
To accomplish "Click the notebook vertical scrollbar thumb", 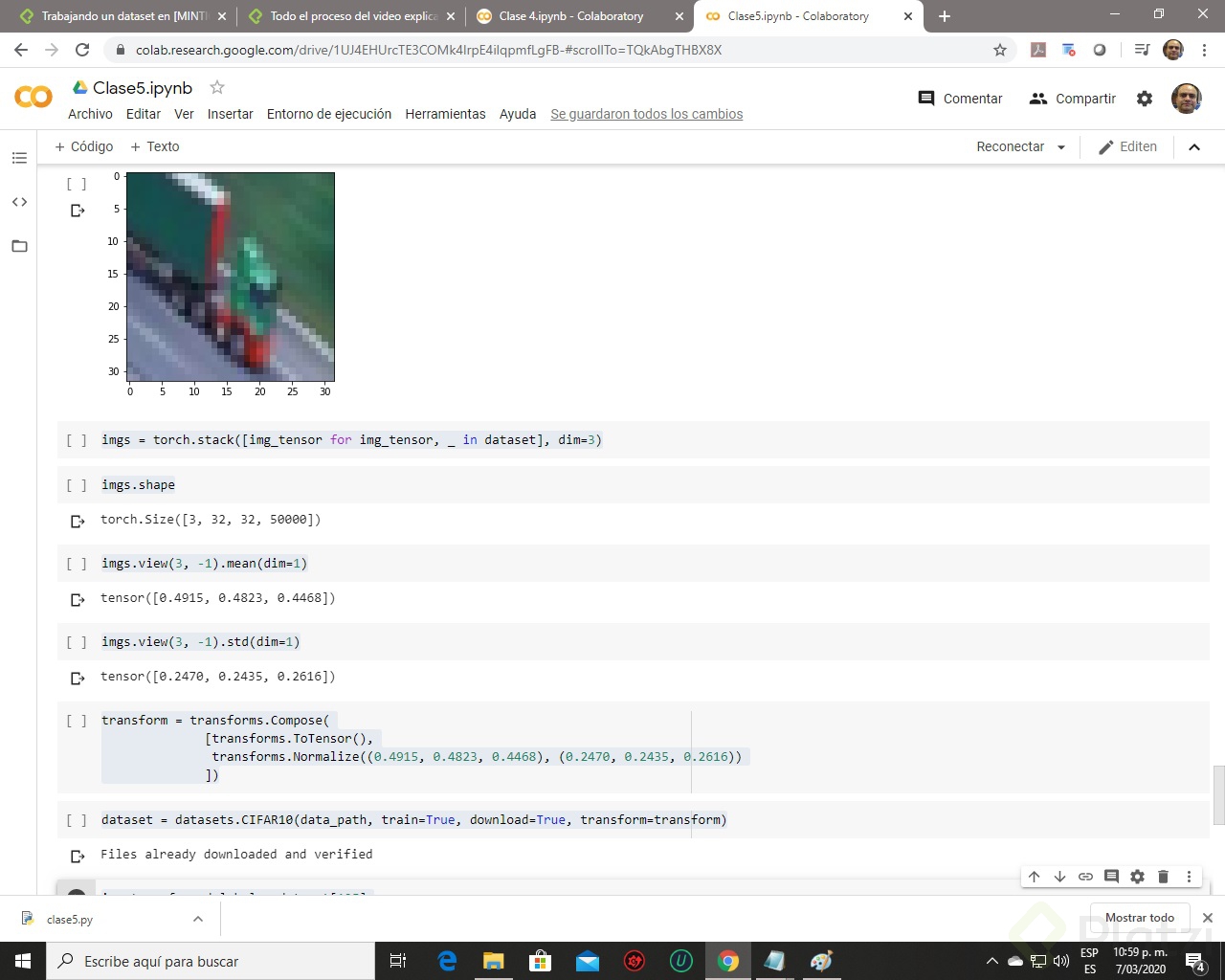I will coord(1218,794).
